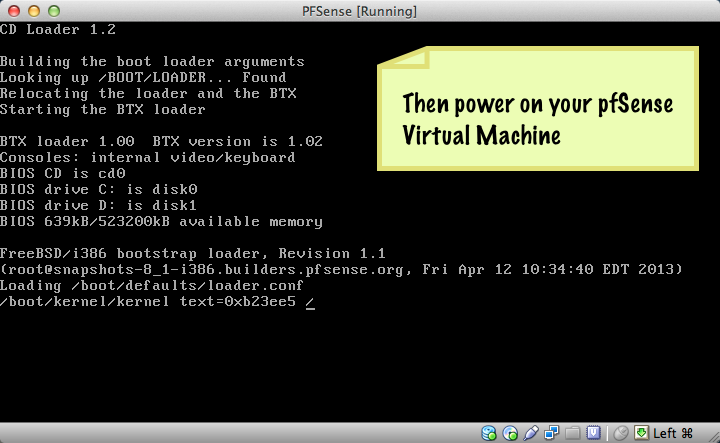Open the network adapters status icon
Viewport: 720px width, 443px height.
(x=551, y=433)
